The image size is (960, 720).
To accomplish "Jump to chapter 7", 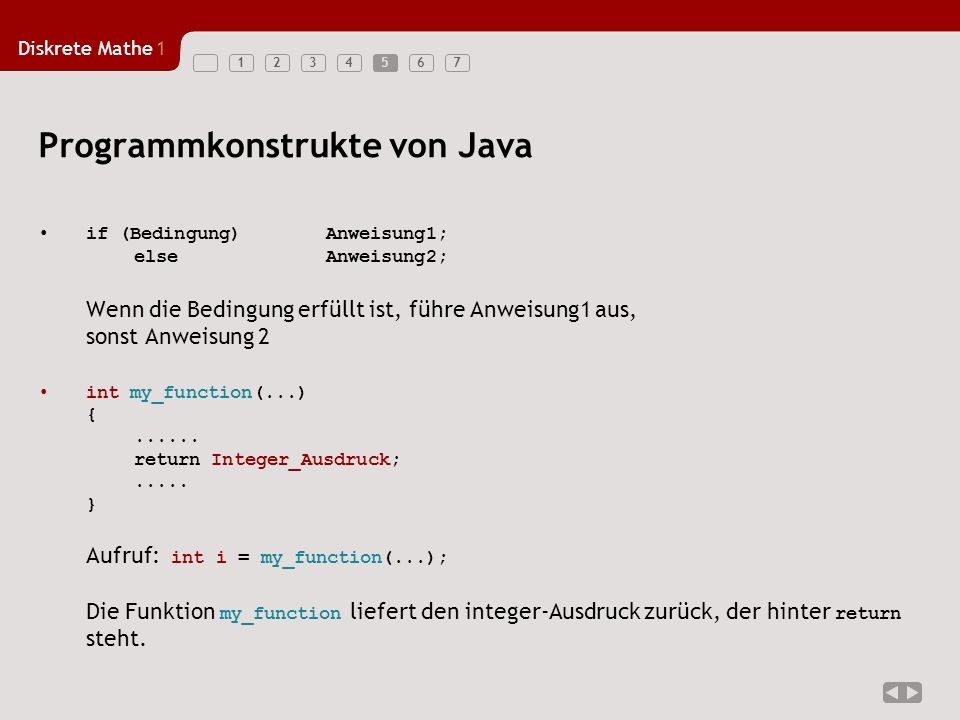I will click(457, 63).
